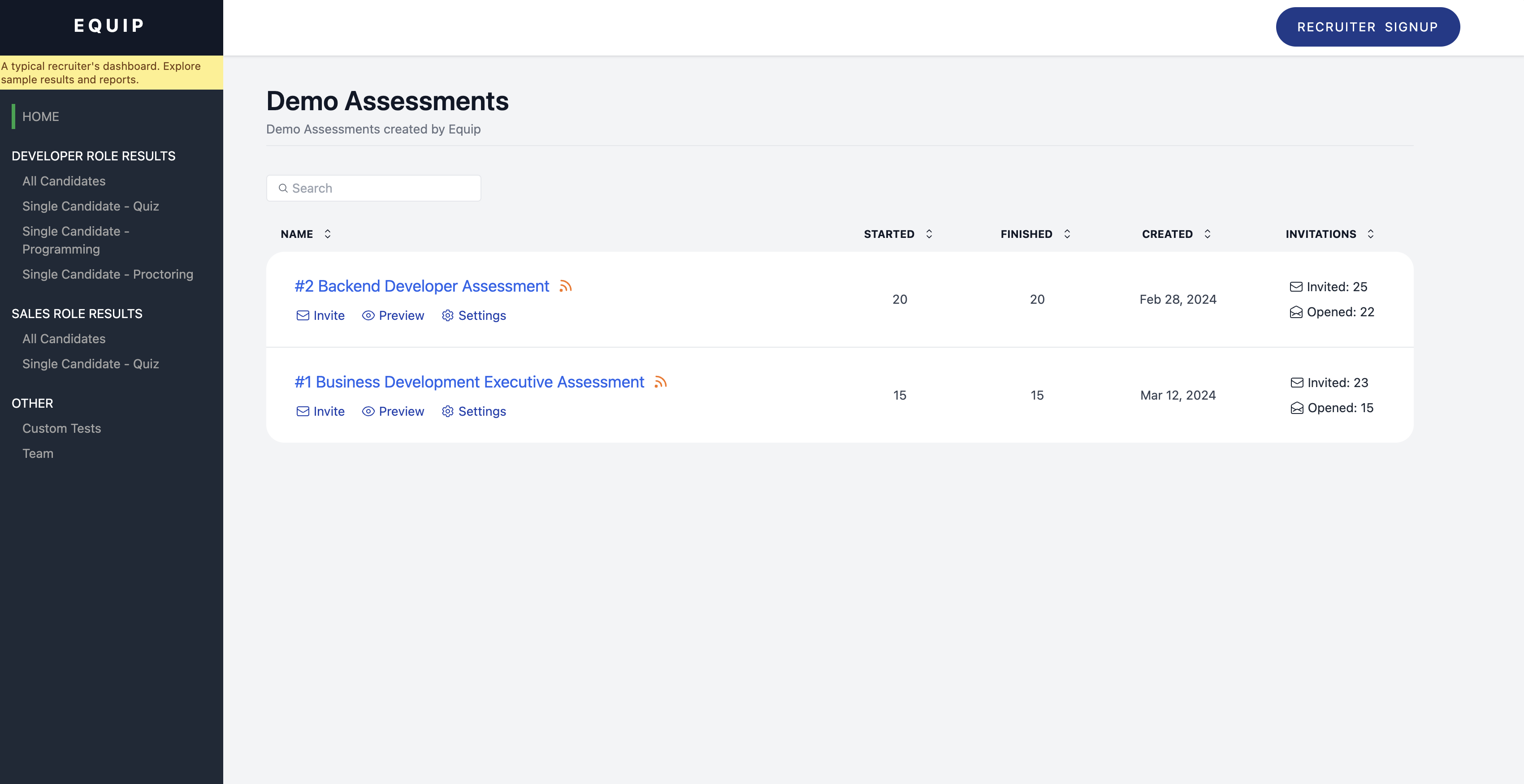
Task: Open All Candidates under Sales Role Results
Action: point(64,339)
